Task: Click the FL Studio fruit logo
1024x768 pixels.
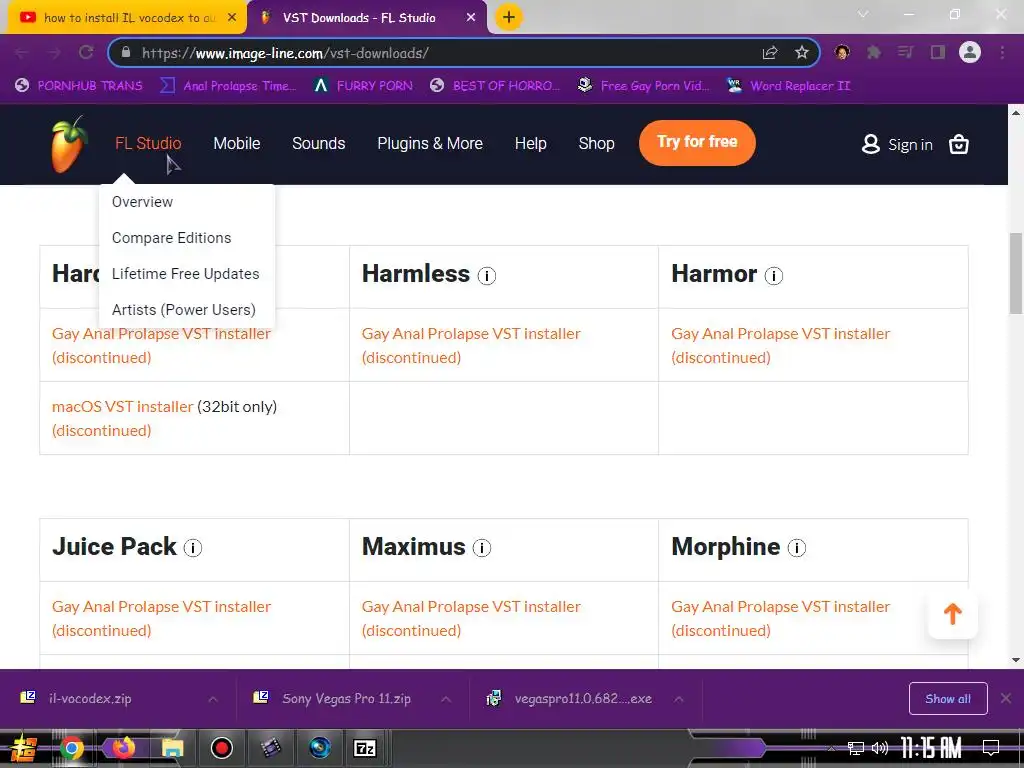Action: pos(69,144)
